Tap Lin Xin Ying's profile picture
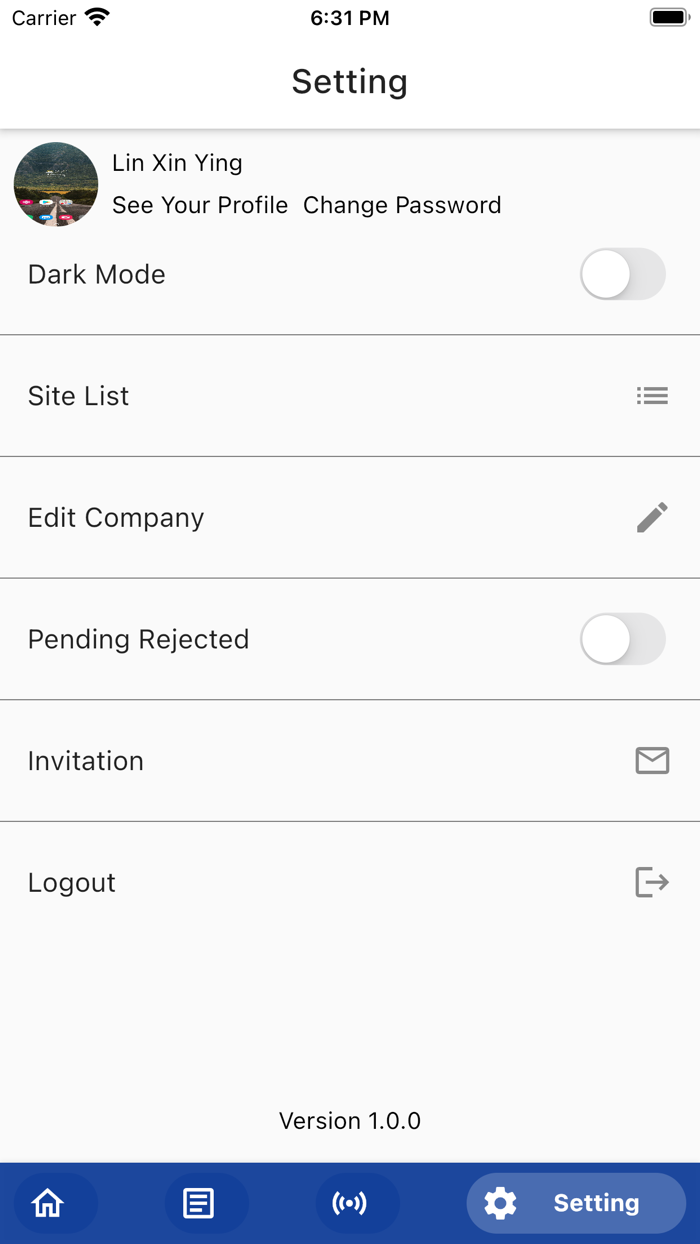Image resolution: width=700 pixels, height=1244 pixels. (x=55, y=184)
